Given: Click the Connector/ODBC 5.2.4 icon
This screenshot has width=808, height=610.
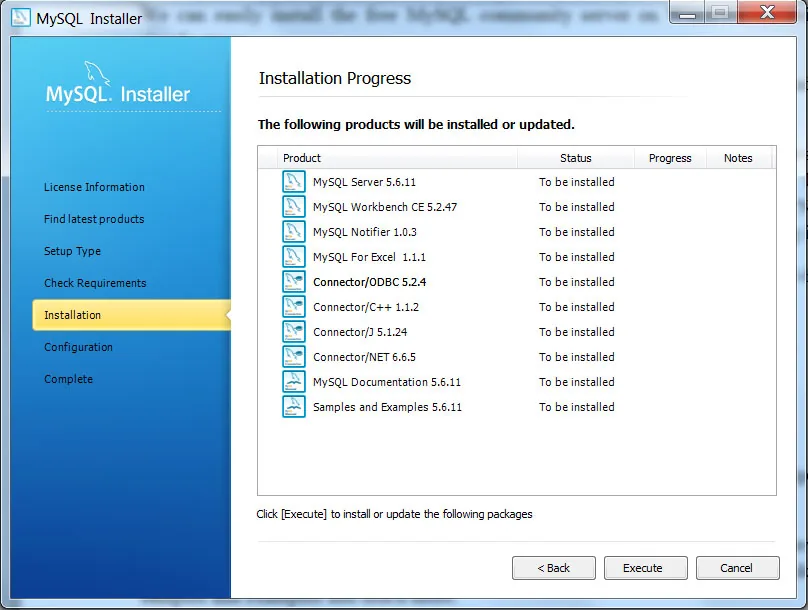Looking at the screenshot, I should pyautogui.click(x=294, y=282).
